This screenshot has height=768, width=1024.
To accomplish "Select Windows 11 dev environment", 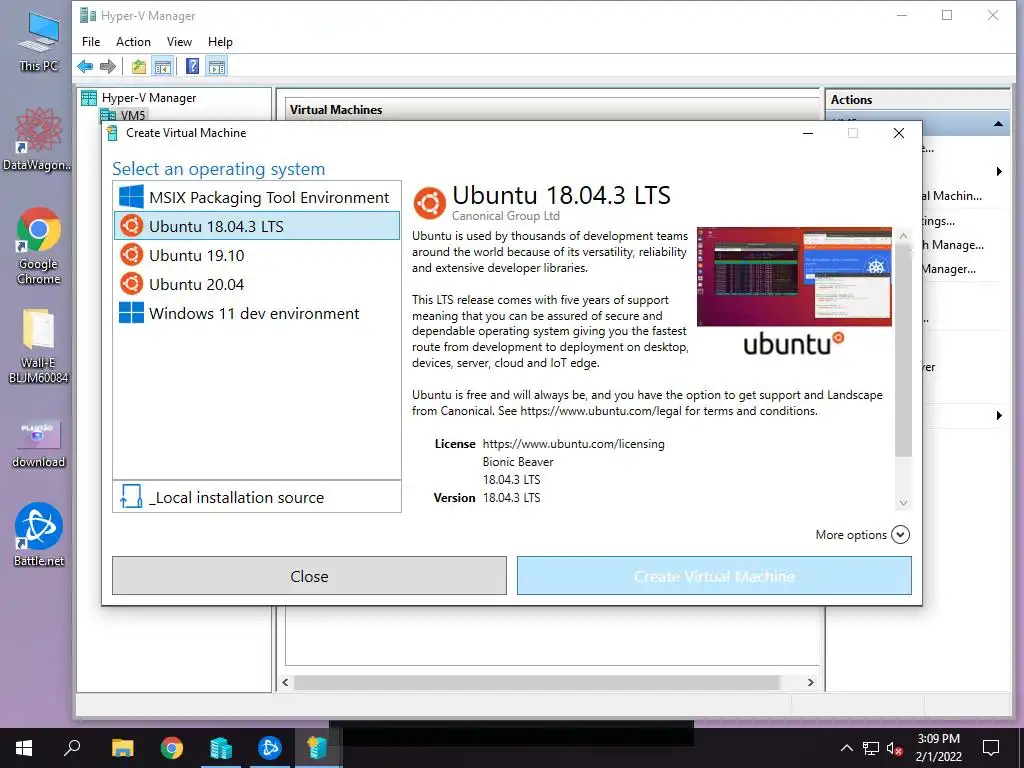I will tap(257, 313).
